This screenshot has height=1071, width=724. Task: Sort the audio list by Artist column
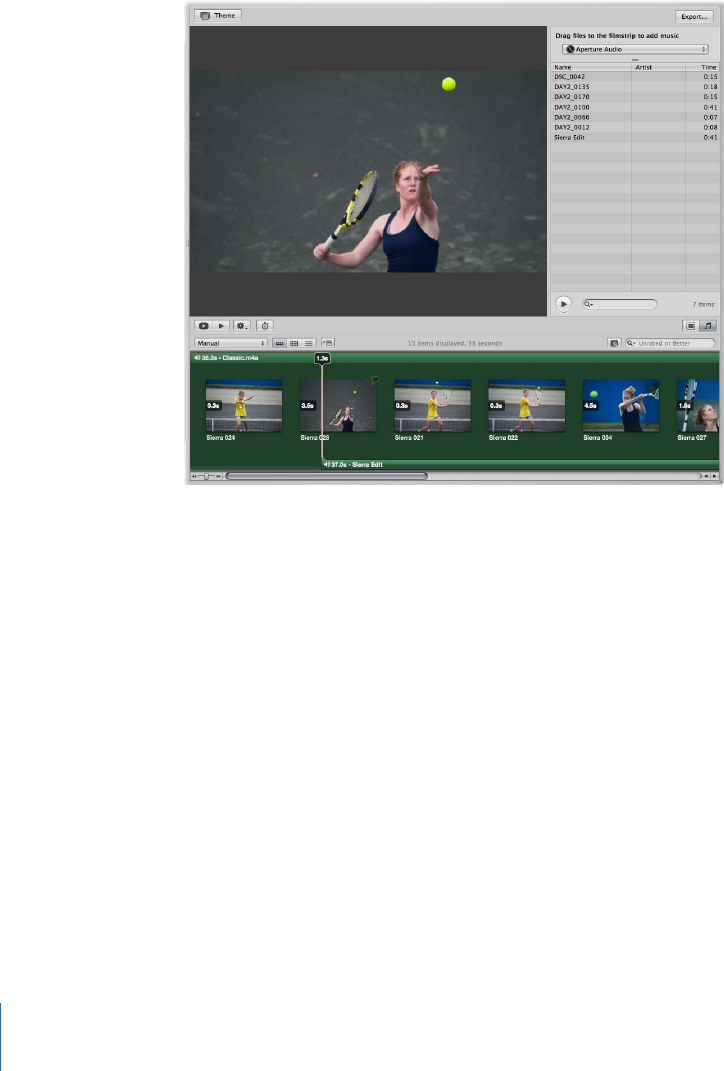[x=658, y=67]
